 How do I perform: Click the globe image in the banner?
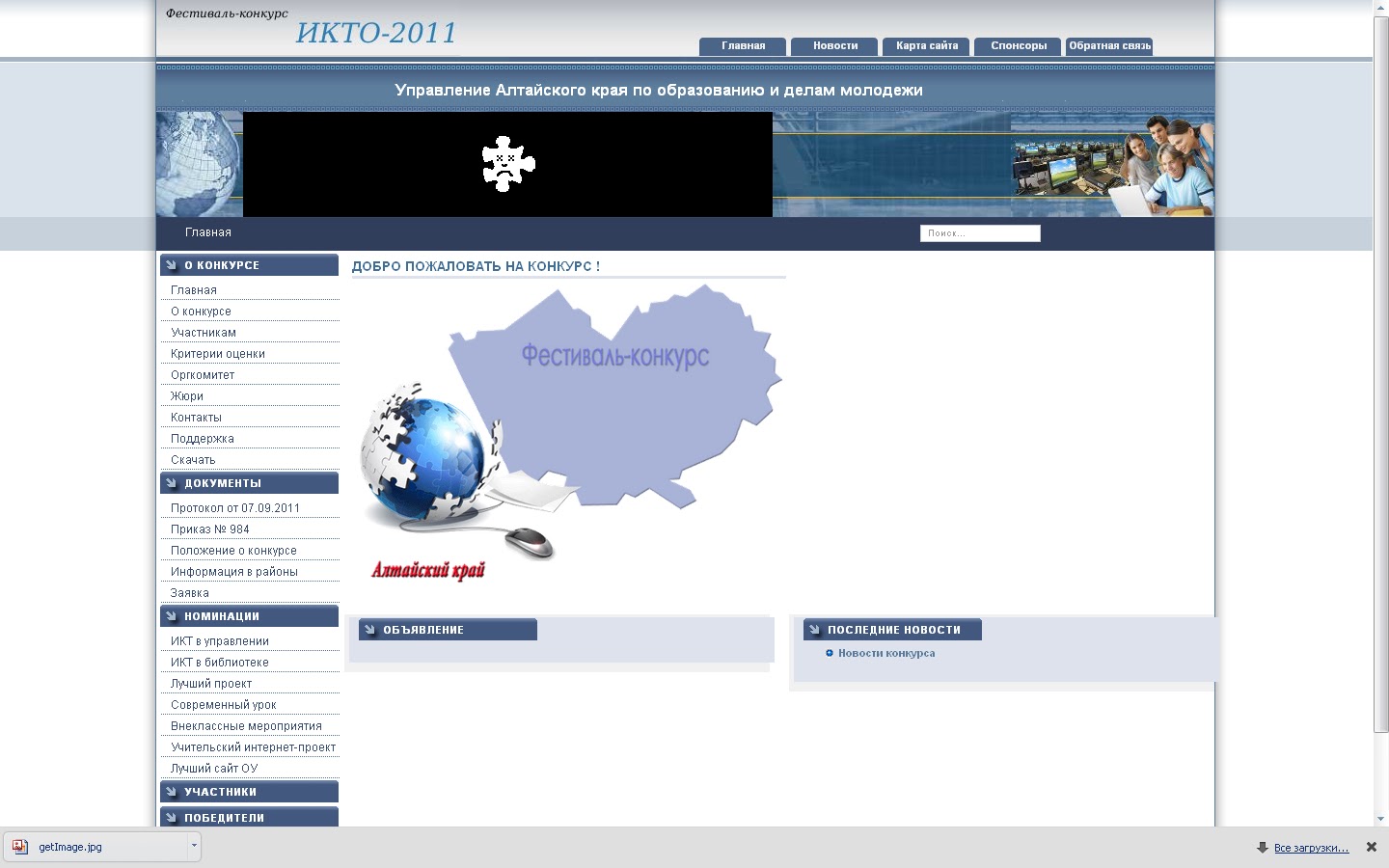200,164
